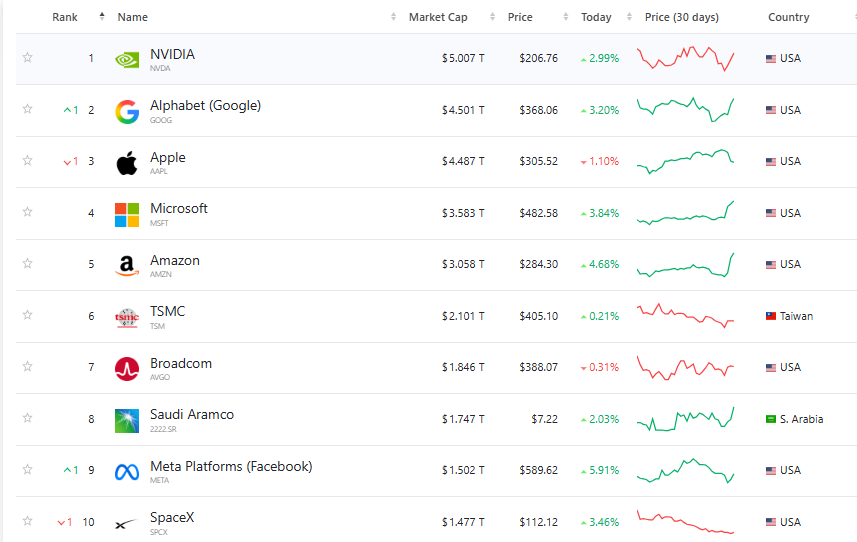857x542 pixels.
Task: Open the TSMC company link
Action: pos(168,311)
